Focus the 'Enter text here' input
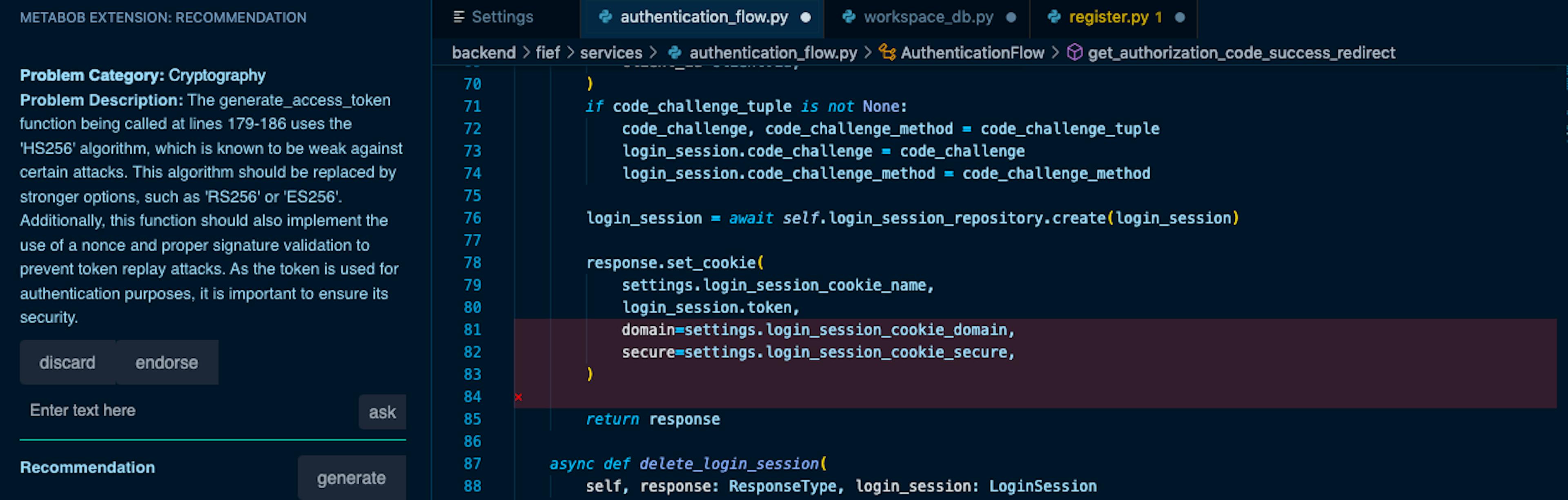Image resolution: width=1568 pixels, height=500 pixels. (189, 411)
